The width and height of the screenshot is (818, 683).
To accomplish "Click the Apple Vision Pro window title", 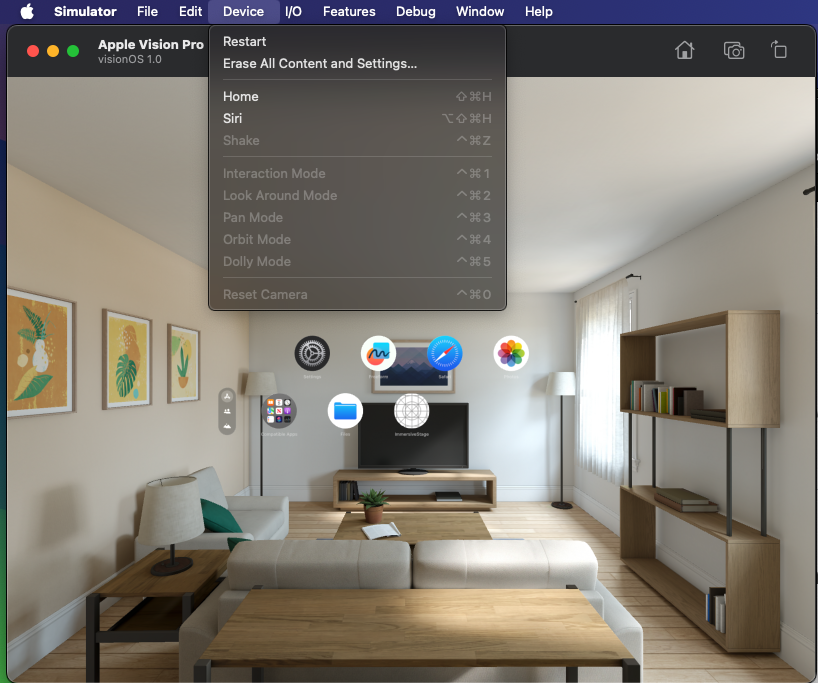I will (x=151, y=44).
